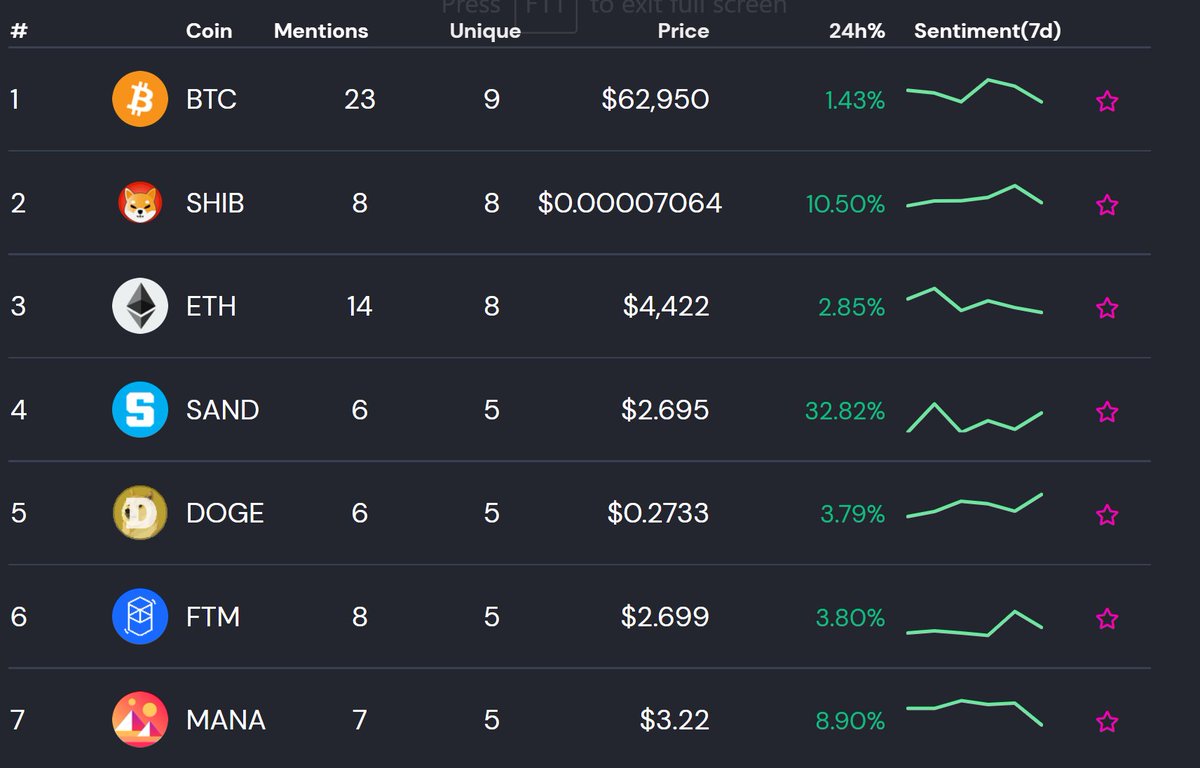Screen dimensions: 1200x768
Task: Star the SHIB row
Action: pyautogui.click(x=1106, y=205)
